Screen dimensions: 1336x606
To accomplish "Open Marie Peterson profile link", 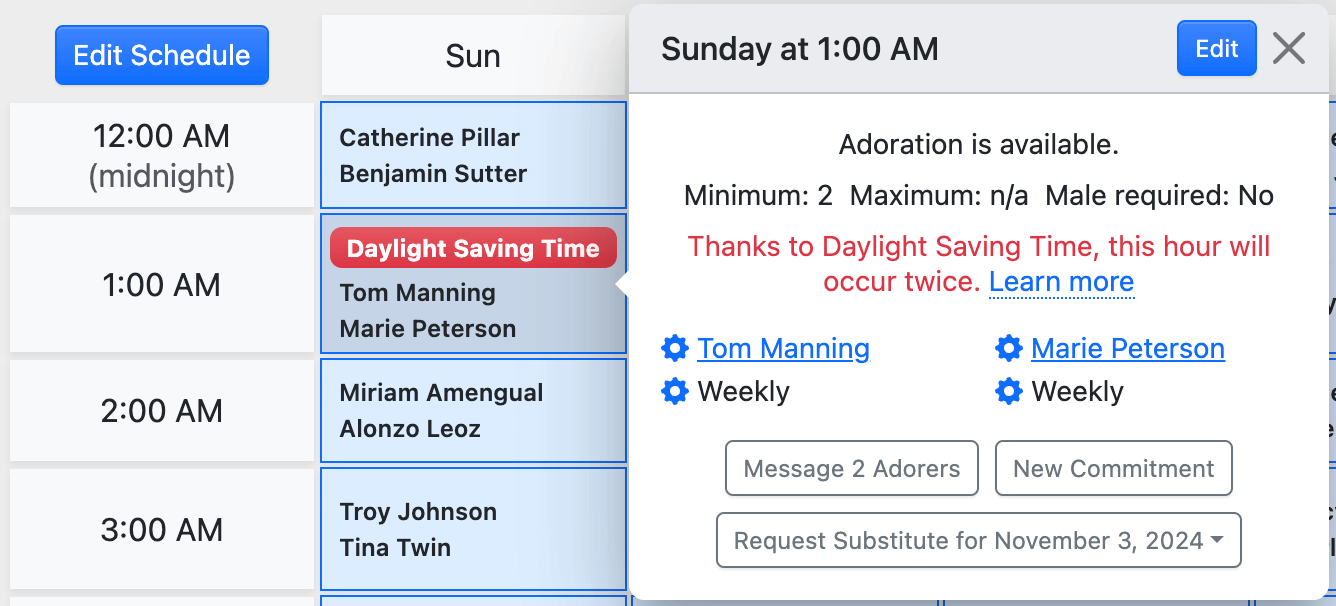I will pos(1127,349).
